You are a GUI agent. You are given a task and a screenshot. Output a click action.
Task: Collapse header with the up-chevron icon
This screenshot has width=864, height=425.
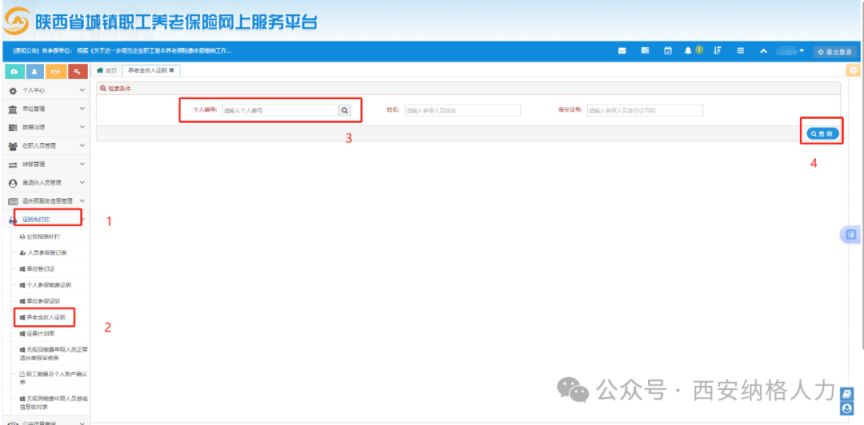click(x=764, y=51)
